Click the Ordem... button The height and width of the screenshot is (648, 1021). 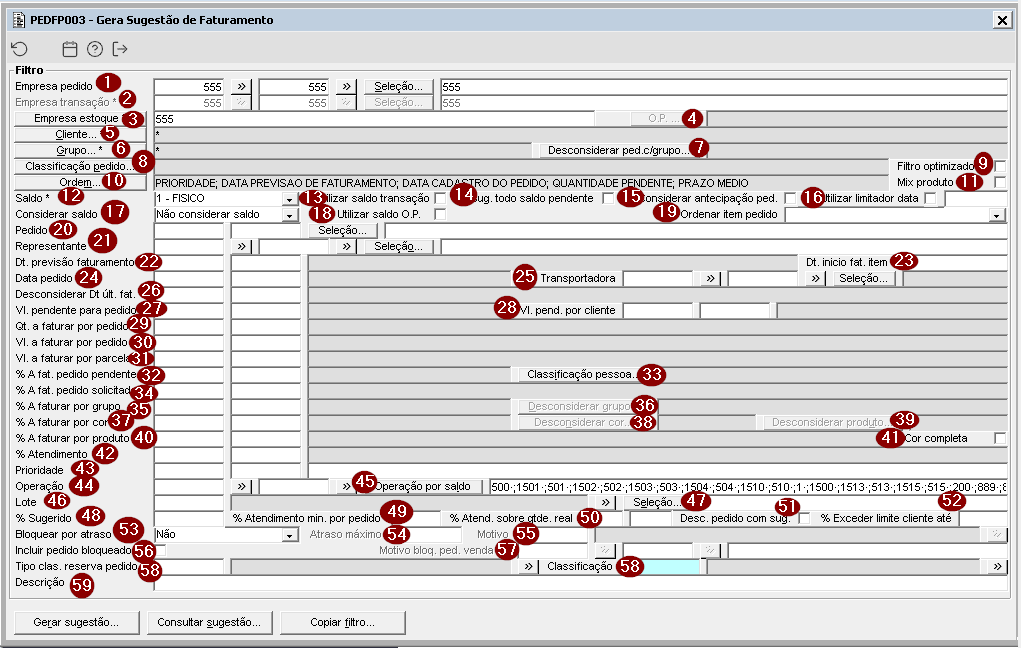81,182
